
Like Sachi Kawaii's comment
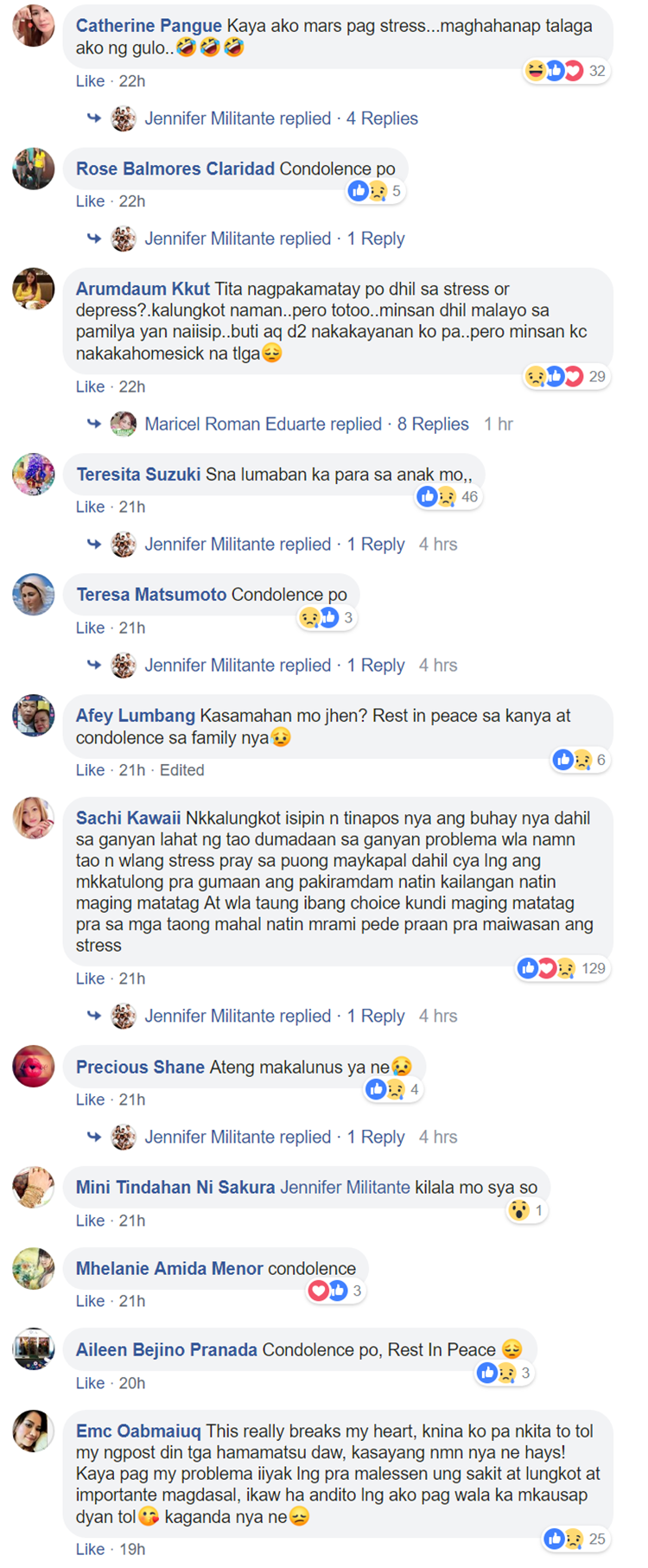point(90,978)
